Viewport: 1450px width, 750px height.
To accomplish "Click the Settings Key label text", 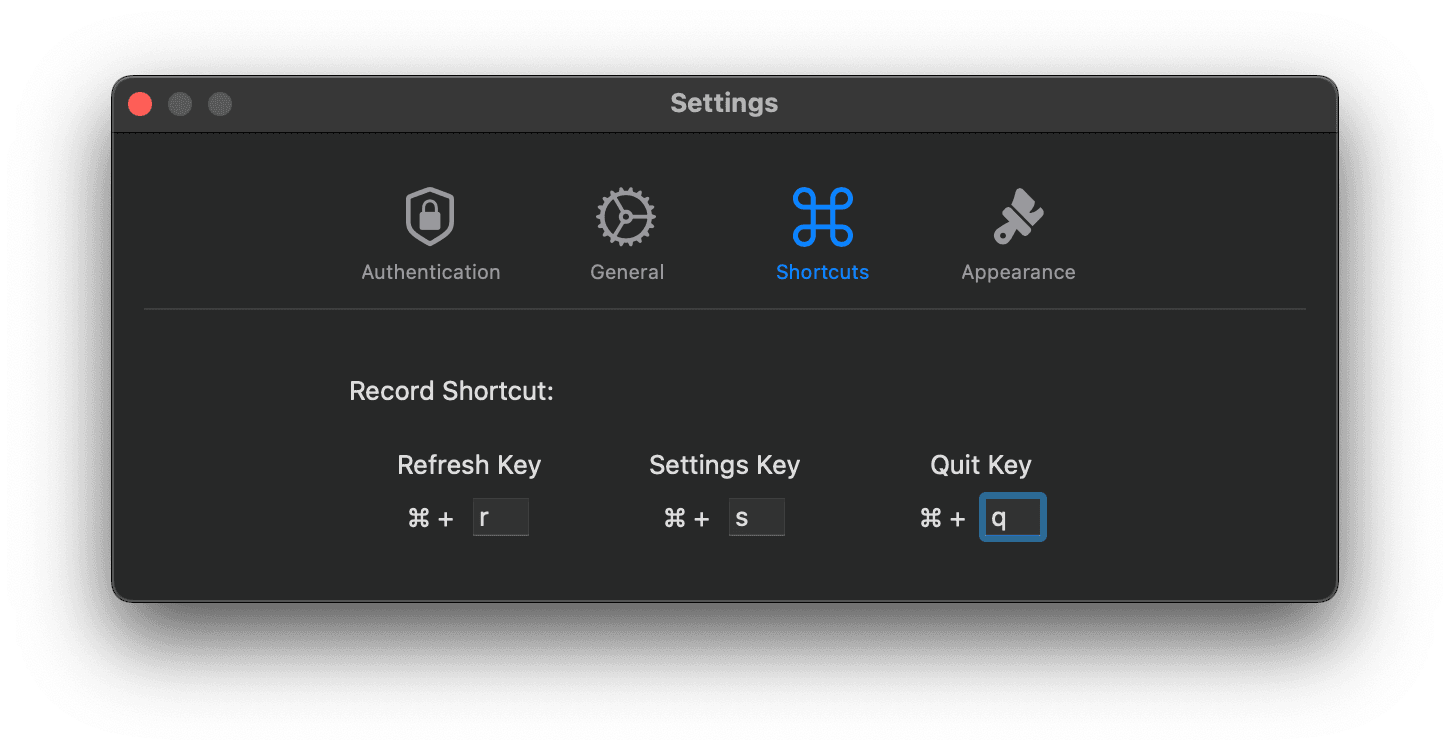I will coord(725,465).
